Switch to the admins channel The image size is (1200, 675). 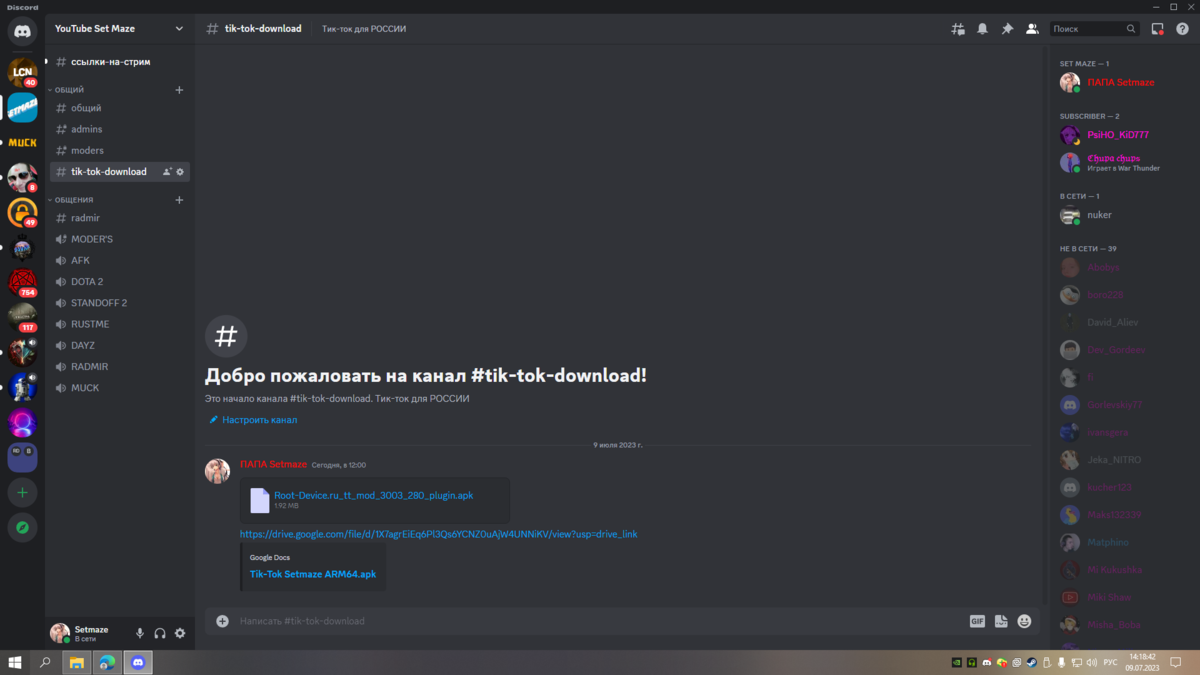coord(120,129)
